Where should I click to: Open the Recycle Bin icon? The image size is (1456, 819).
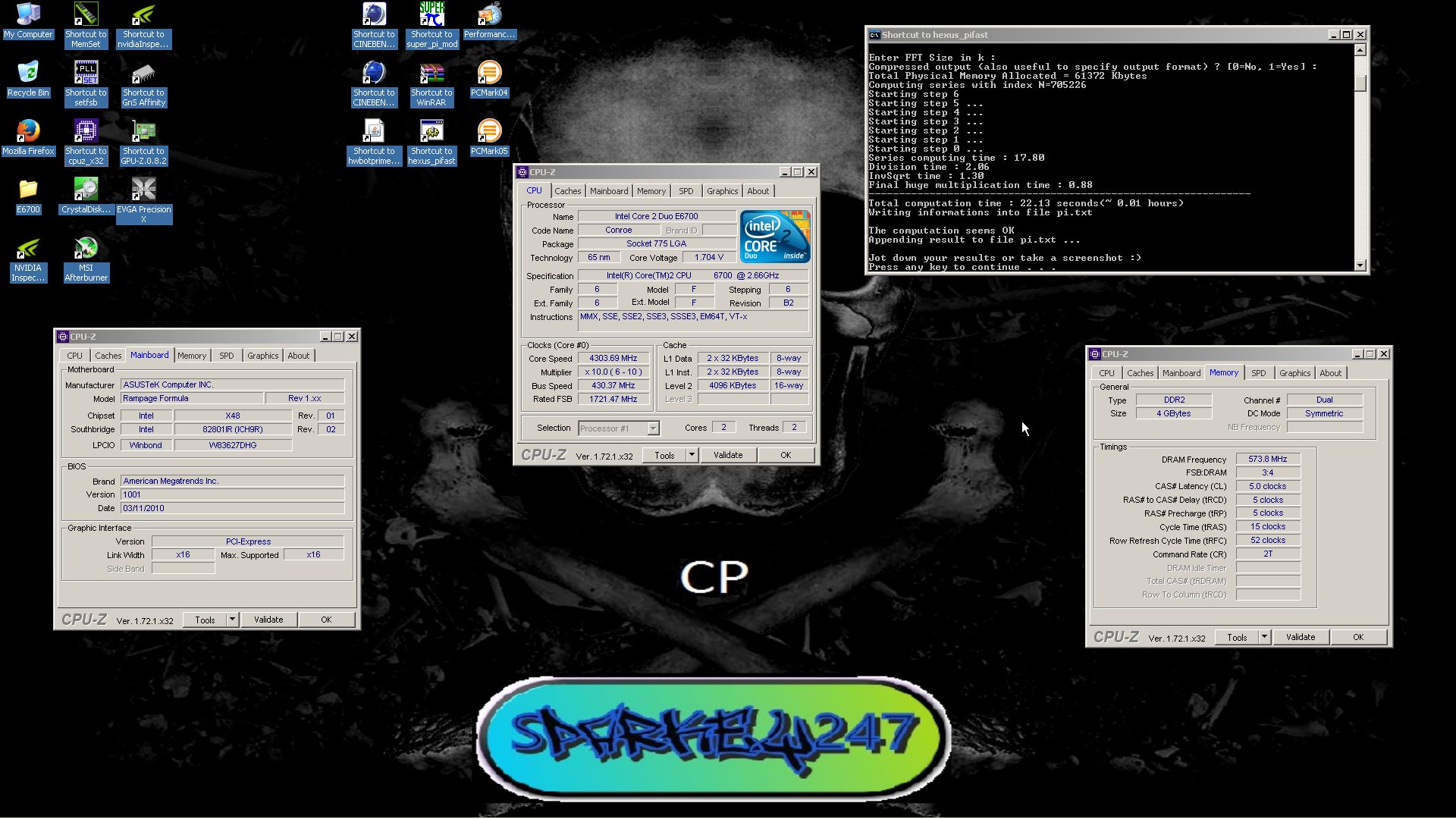28,79
